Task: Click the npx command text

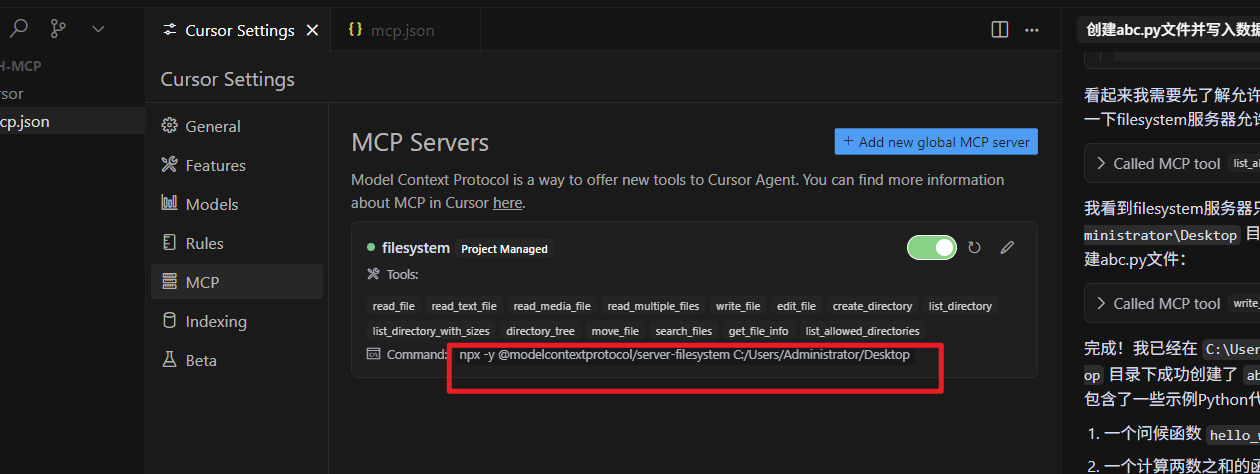Action: 685,355
